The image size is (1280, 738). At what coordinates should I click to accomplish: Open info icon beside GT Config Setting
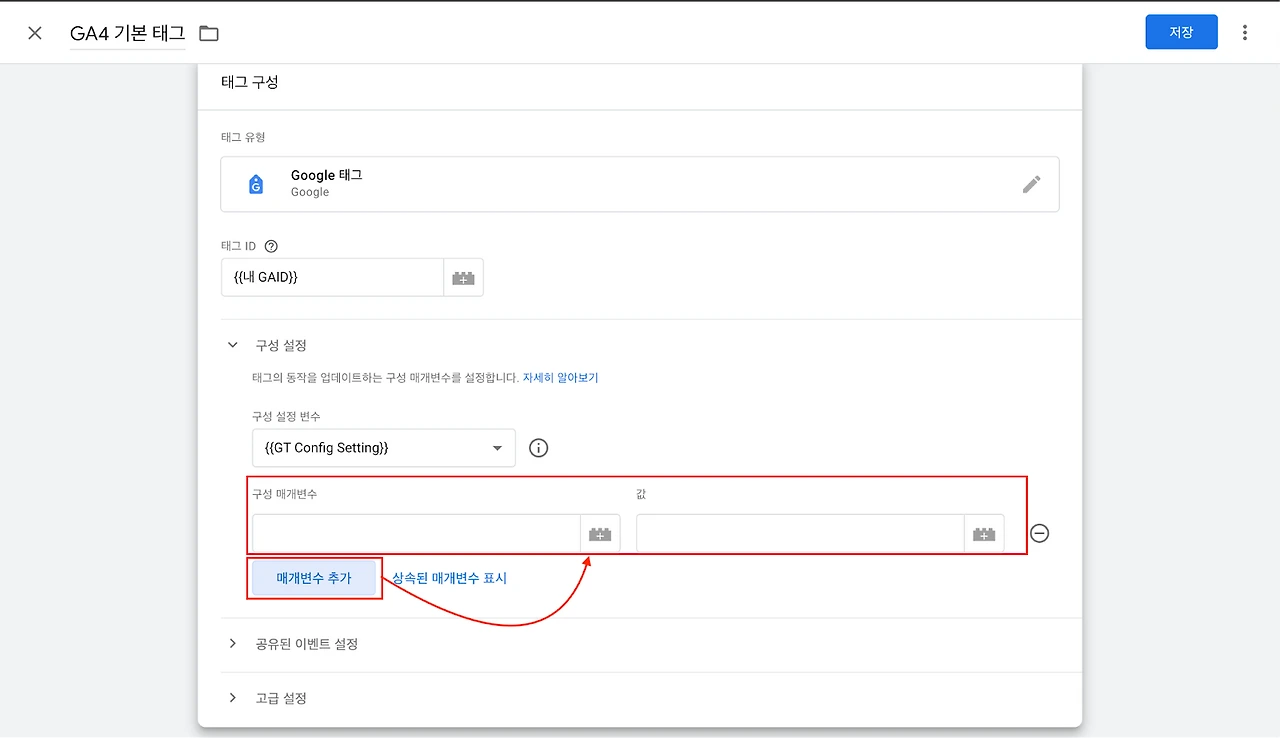point(538,448)
